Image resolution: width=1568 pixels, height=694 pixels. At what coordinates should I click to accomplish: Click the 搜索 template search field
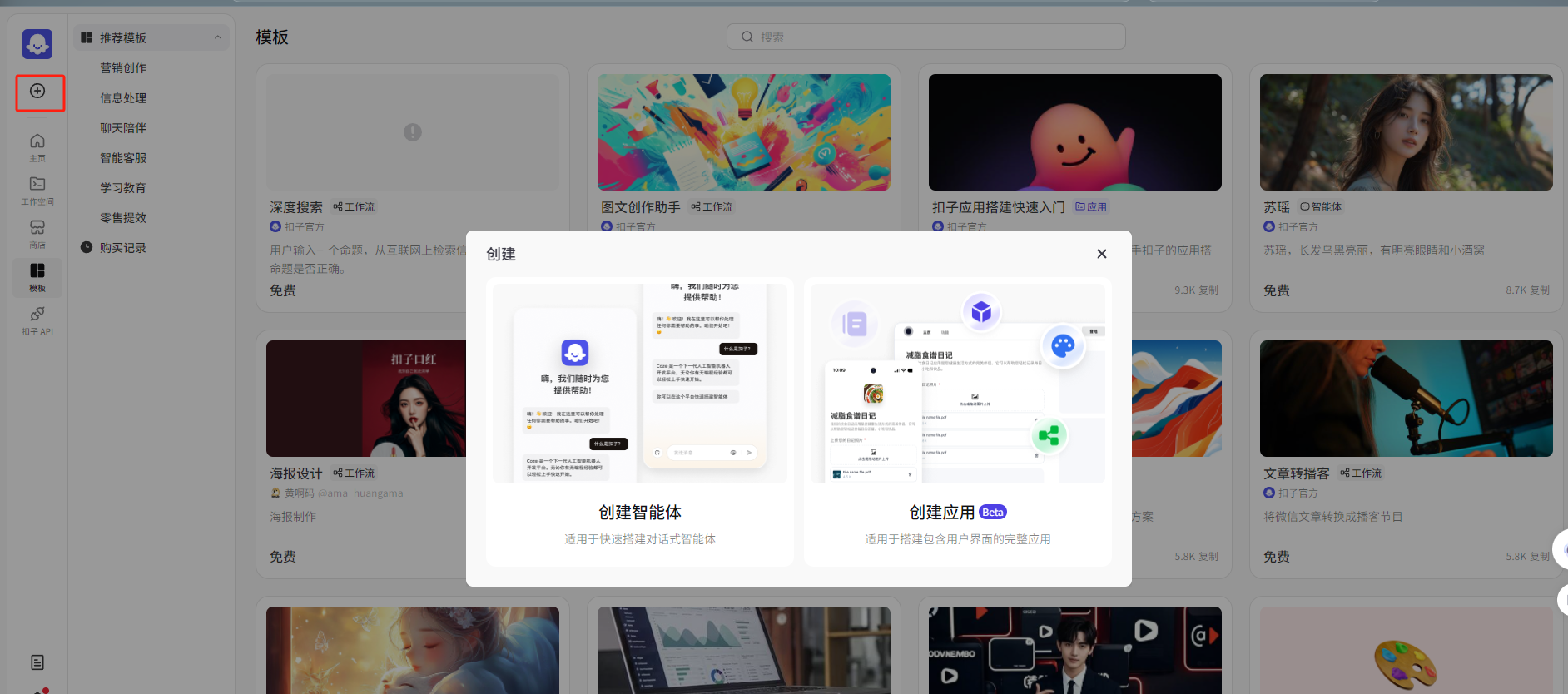925,37
